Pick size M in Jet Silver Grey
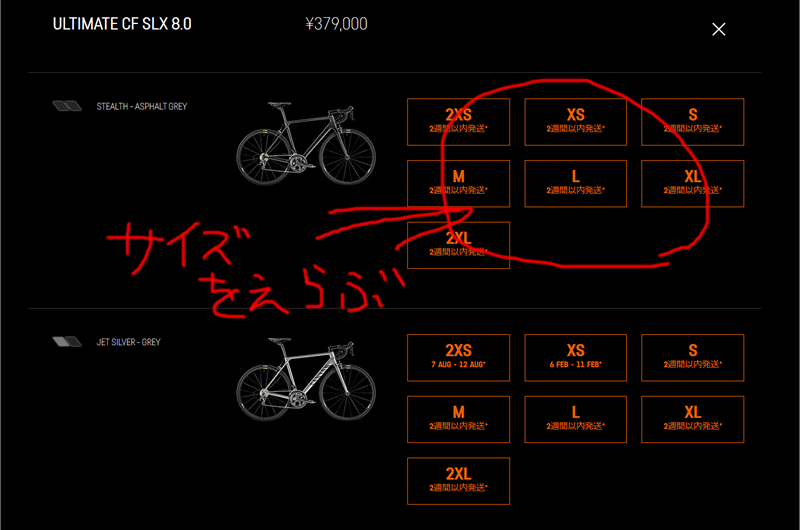The width and height of the screenshot is (800, 530). pos(458,419)
